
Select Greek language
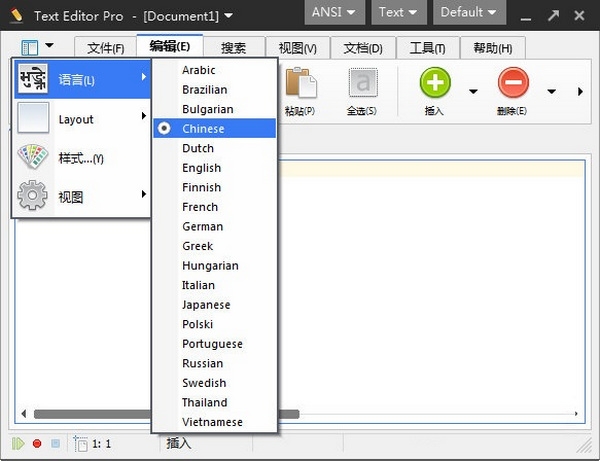pyautogui.click(x=214, y=246)
